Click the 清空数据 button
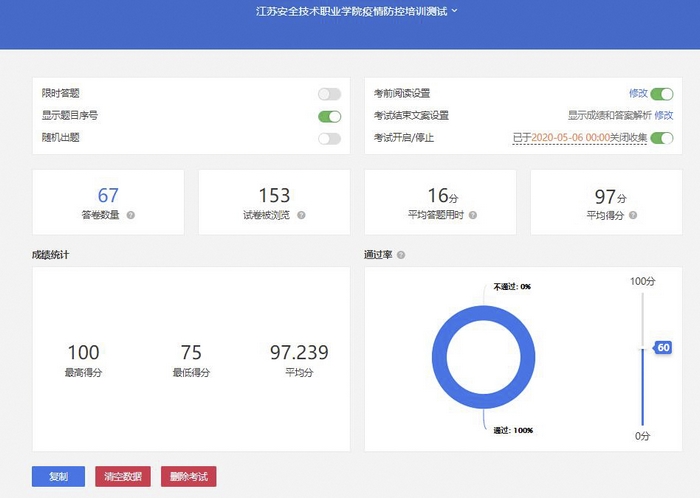 pos(123,477)
